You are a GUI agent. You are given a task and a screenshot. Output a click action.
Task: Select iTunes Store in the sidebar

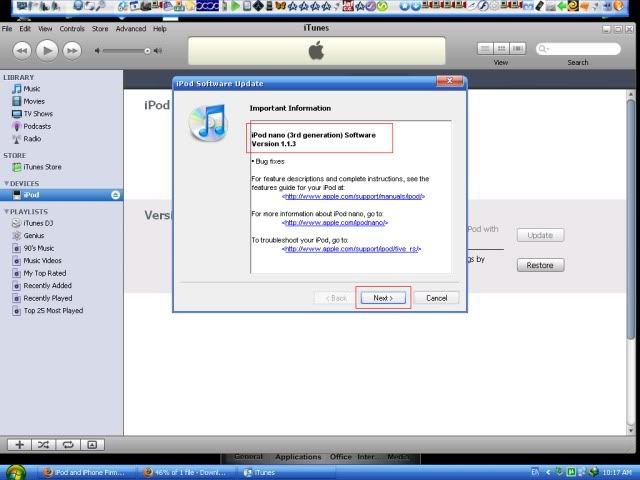coord(41,167)
